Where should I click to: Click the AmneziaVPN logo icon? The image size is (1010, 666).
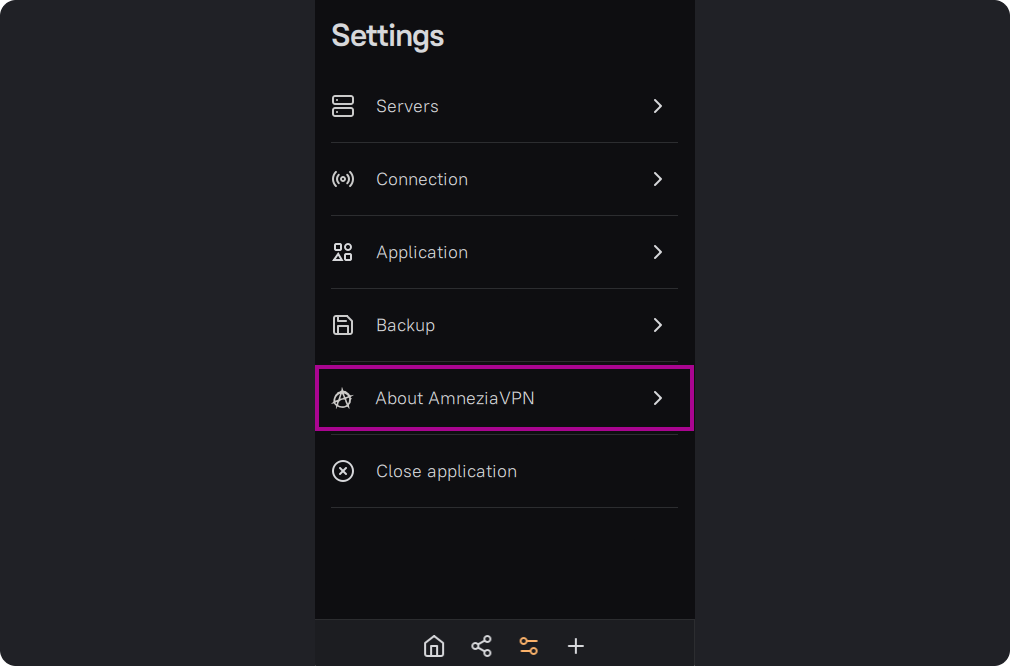(x=343, y=398)
